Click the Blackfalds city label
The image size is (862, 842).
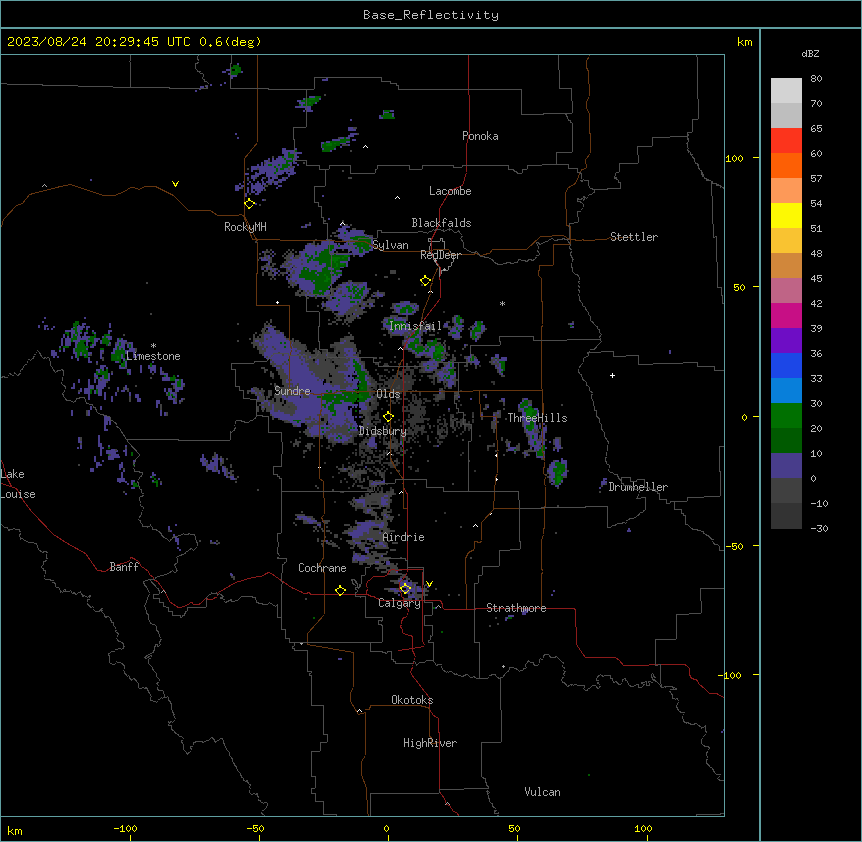441,223
